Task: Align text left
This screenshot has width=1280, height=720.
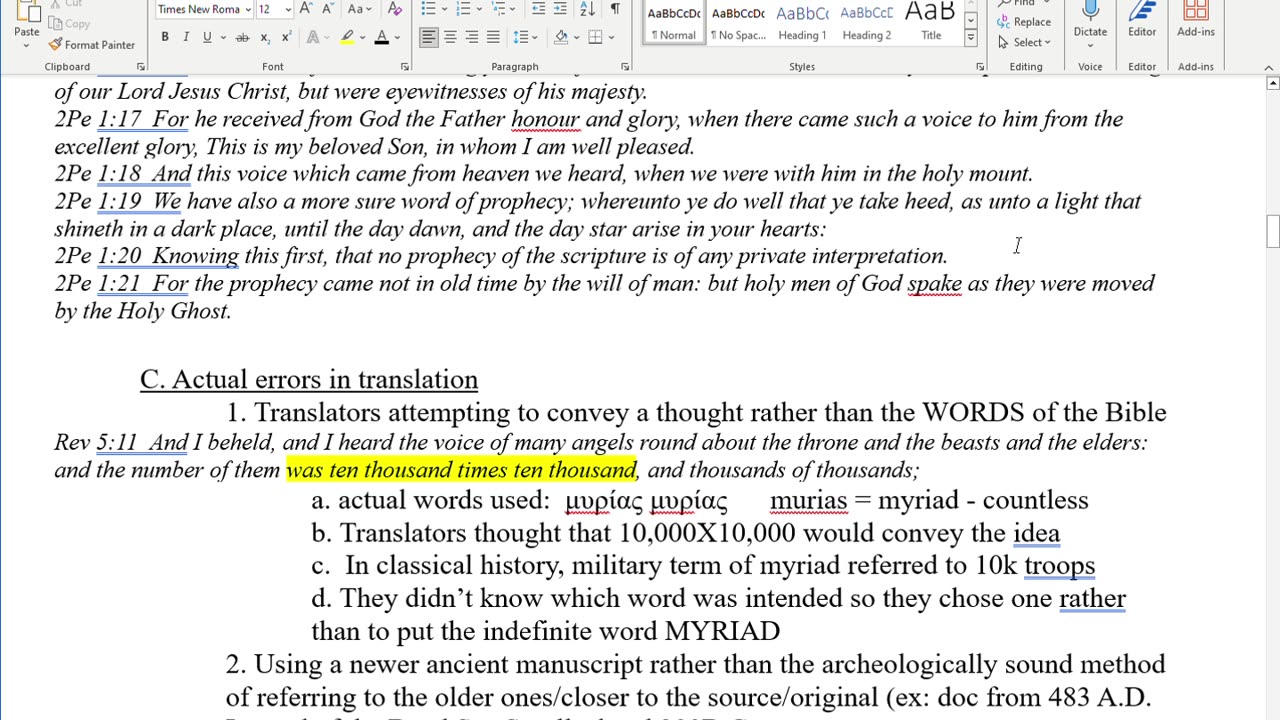Action: pos(428,38)
